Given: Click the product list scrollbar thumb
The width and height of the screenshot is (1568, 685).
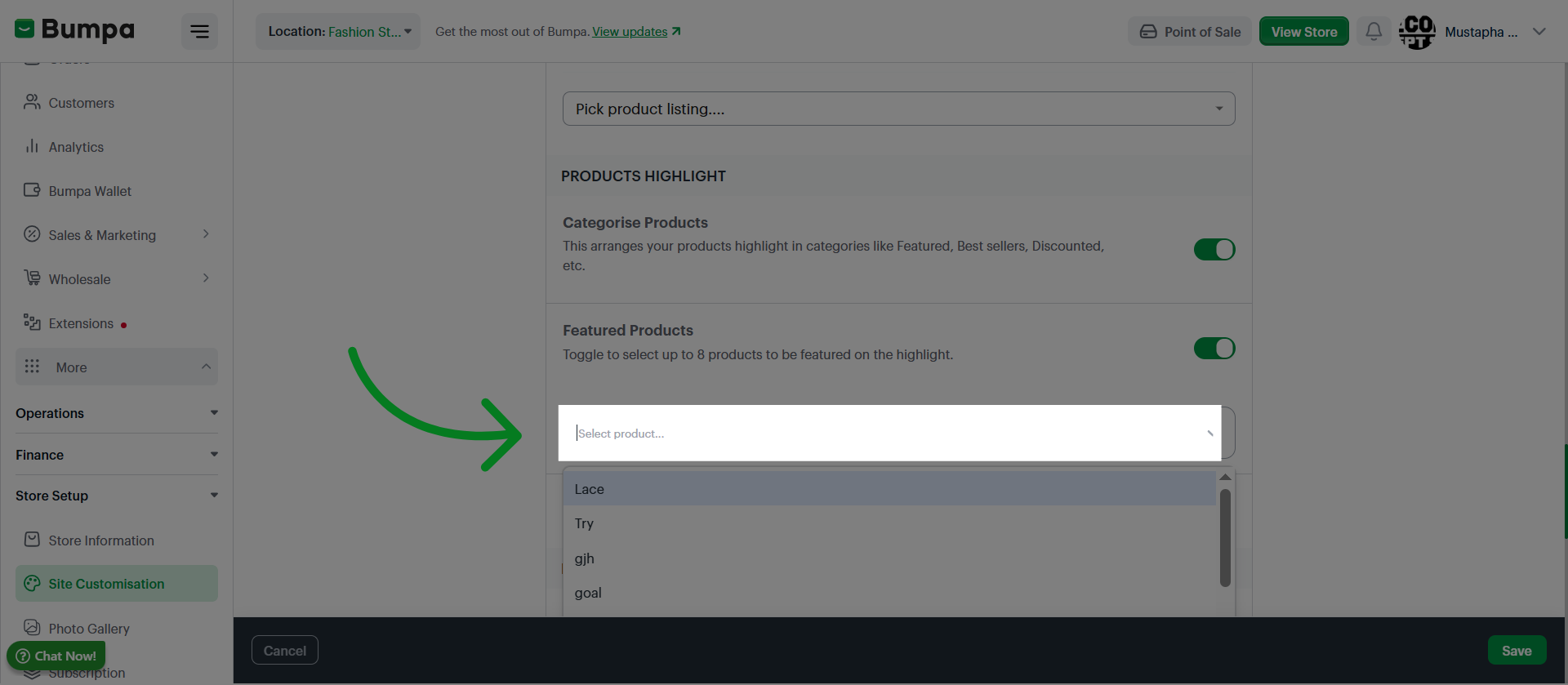Looking at the screenshot, I should [1225, 538].
